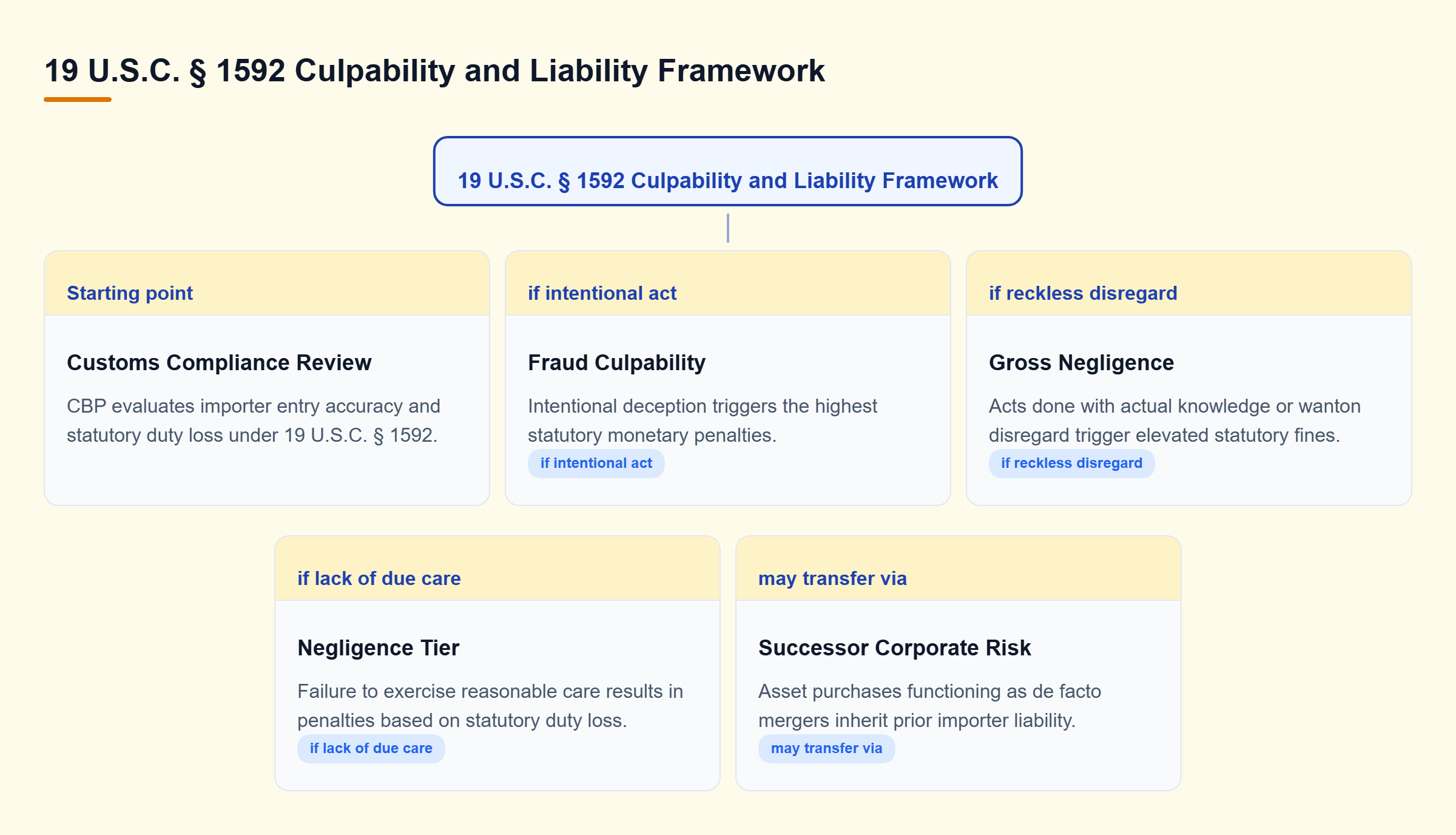Image resolution: width=1456 pixels, height=835 pixels.
Task: Select the Fraud Culpability card title
Action: point(616,362)
